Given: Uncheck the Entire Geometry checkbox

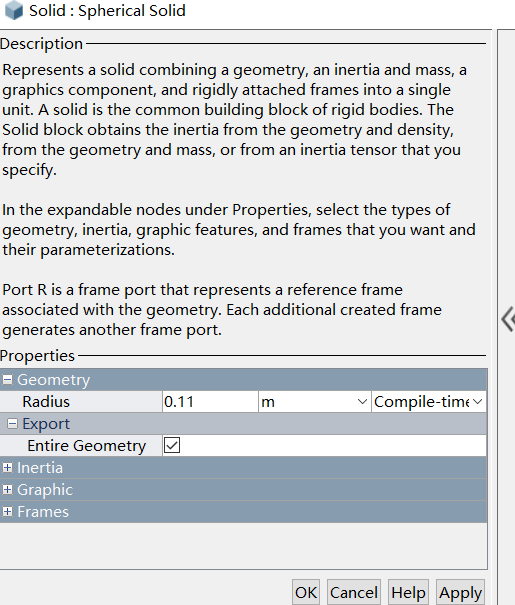Looking at the screenshot, I should pyautogui.click(x=172, y=445).
